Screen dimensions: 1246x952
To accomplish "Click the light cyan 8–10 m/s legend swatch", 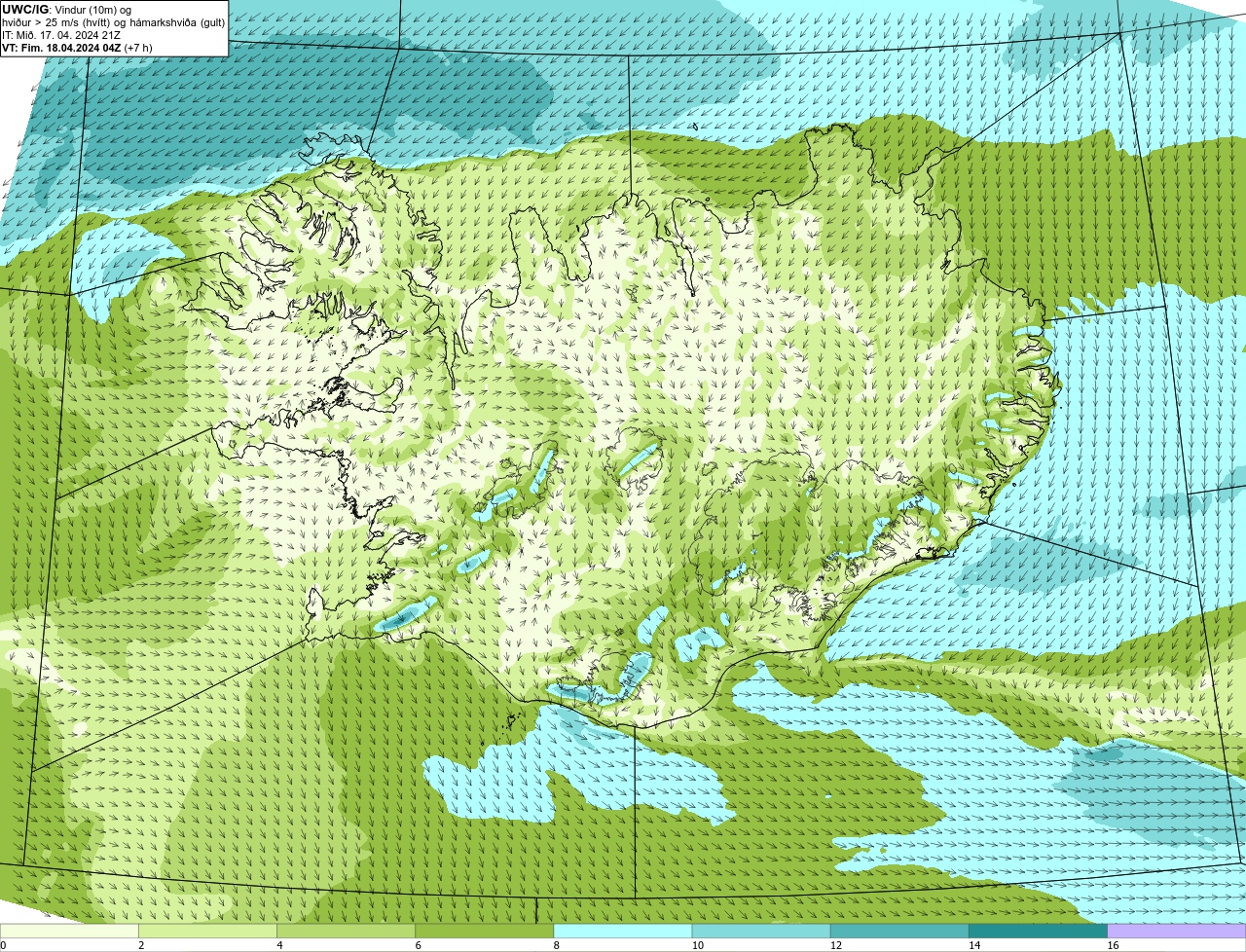I will [x=623, y=931].
